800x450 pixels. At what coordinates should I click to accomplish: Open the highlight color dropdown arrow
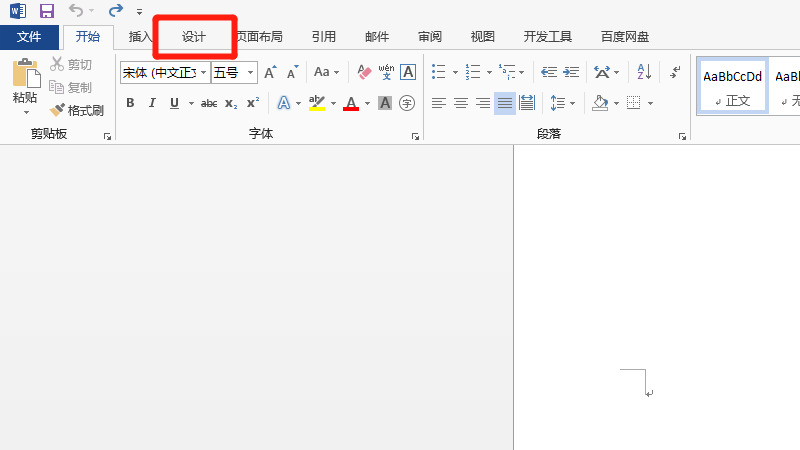333,104
